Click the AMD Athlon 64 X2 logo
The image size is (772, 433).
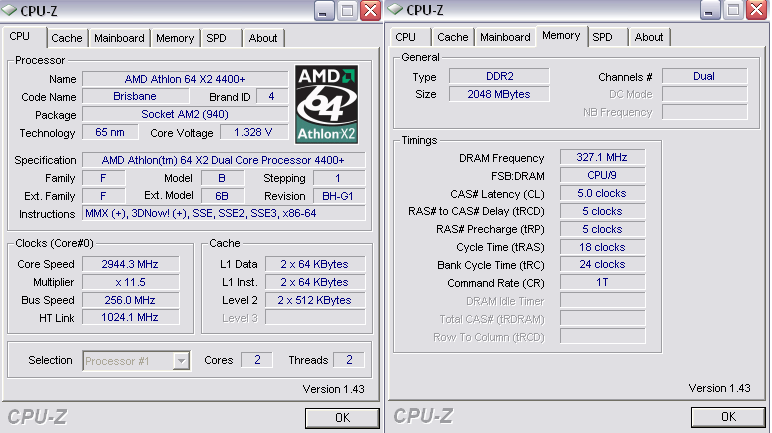[326, 104]
